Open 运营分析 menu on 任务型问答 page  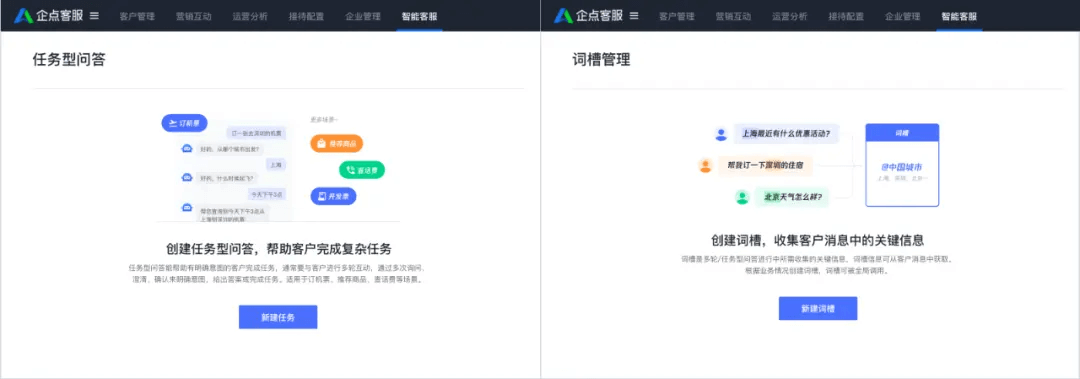pyautogui.click(x=250, y=16)
